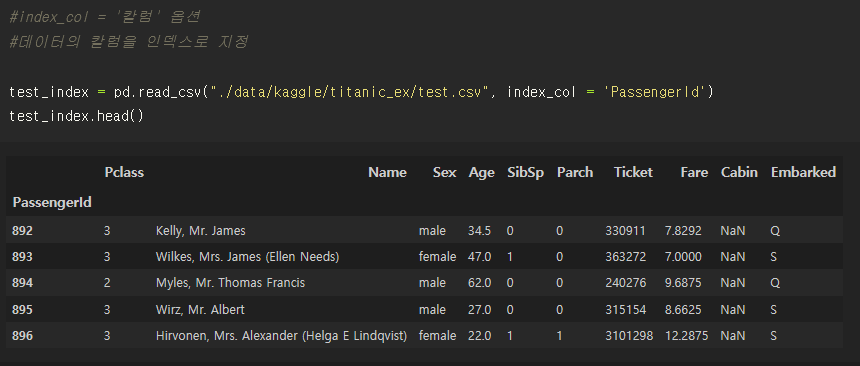Click the SibSp column header
Viewport: 860px width, 366px height.
pyautogui.click(x=525, y=172)
